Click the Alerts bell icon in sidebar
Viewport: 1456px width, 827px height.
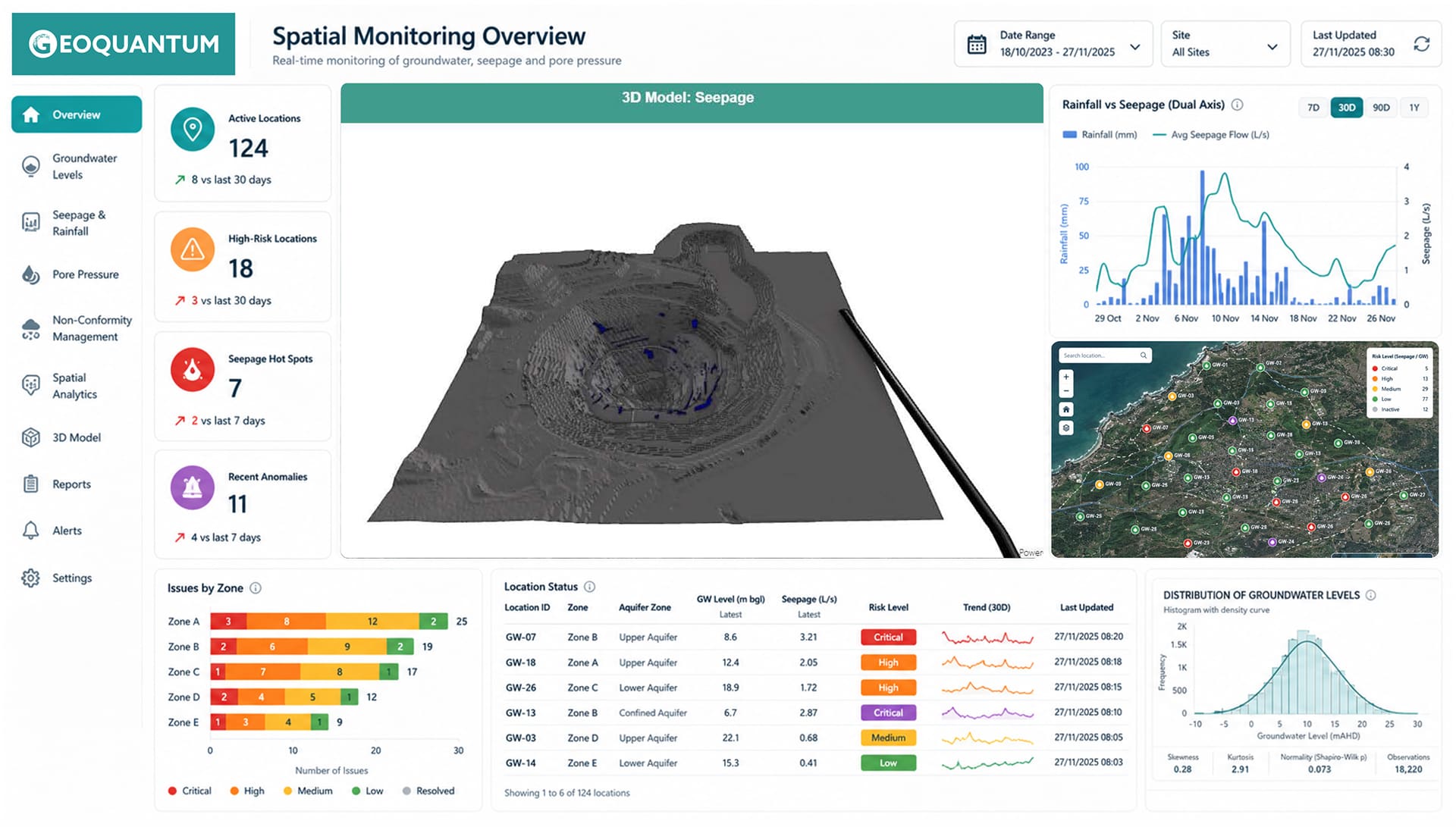(30, 531)
